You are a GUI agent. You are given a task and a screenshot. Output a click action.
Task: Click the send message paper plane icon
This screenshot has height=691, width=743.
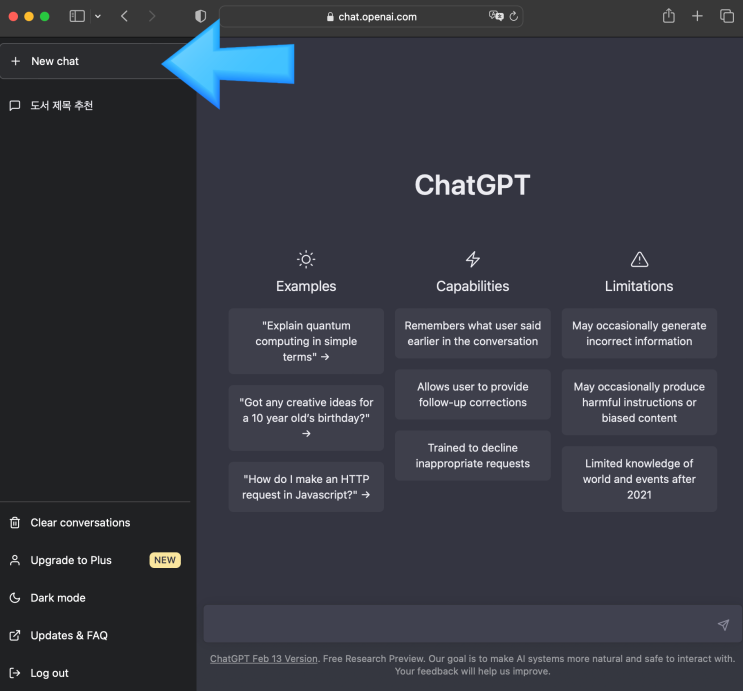click(723, 625)
